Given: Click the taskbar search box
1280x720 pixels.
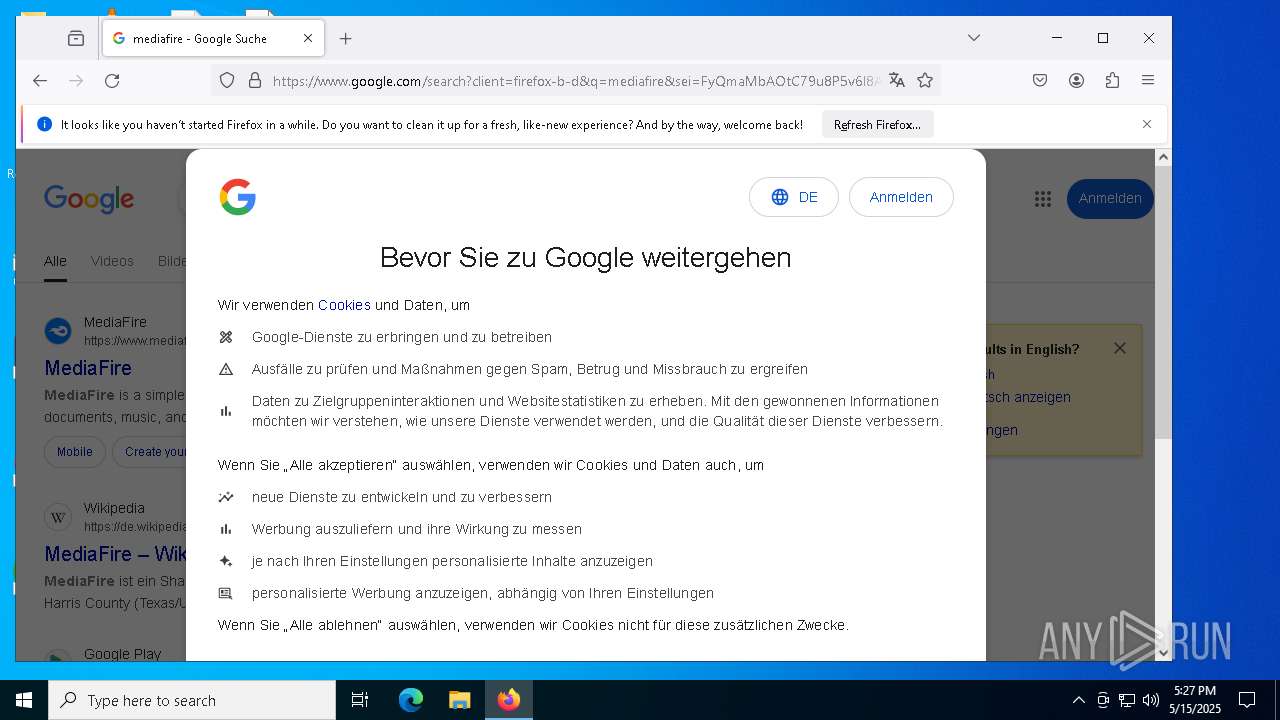Looking at the screenshot, I should [192, 700].
